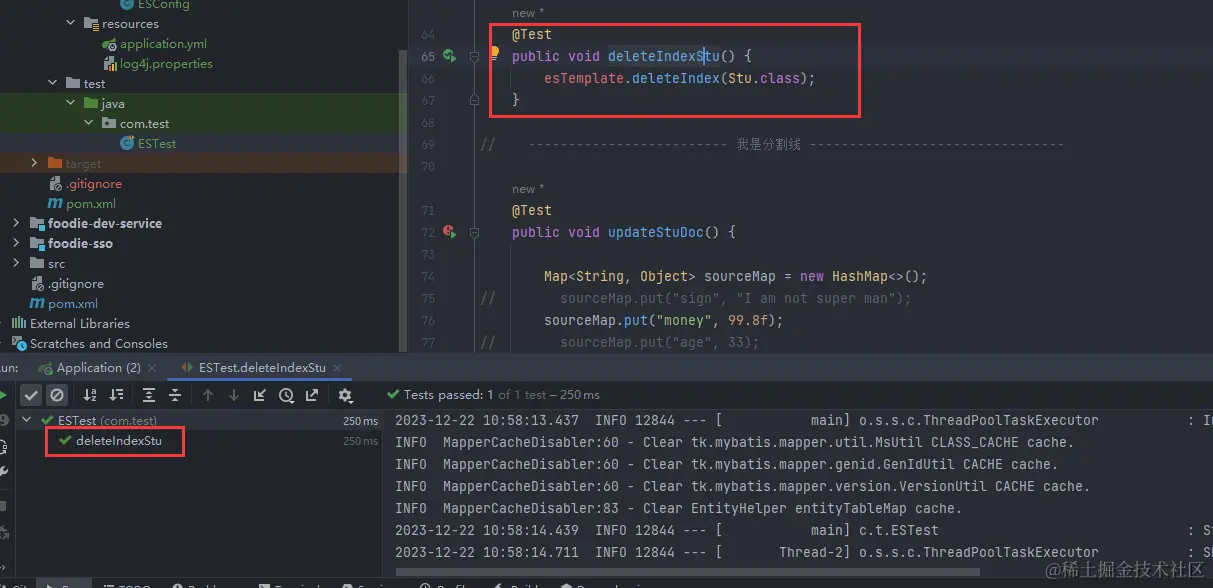
Task: Go to previous failed test arrow
Action: [208, 396]
